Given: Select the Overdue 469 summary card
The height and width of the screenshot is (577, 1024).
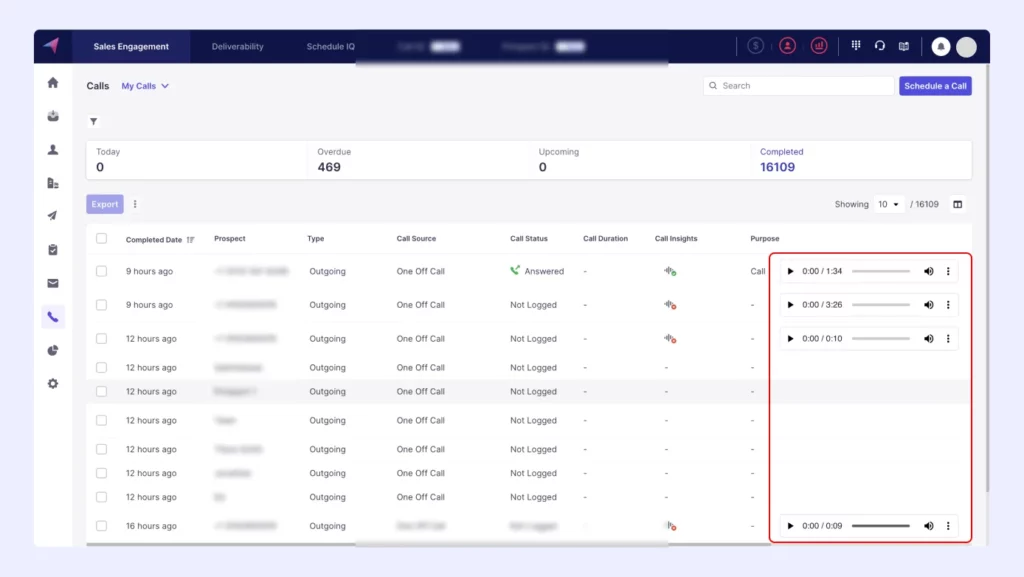Looking at the screenshot, I should pos(418,160).
